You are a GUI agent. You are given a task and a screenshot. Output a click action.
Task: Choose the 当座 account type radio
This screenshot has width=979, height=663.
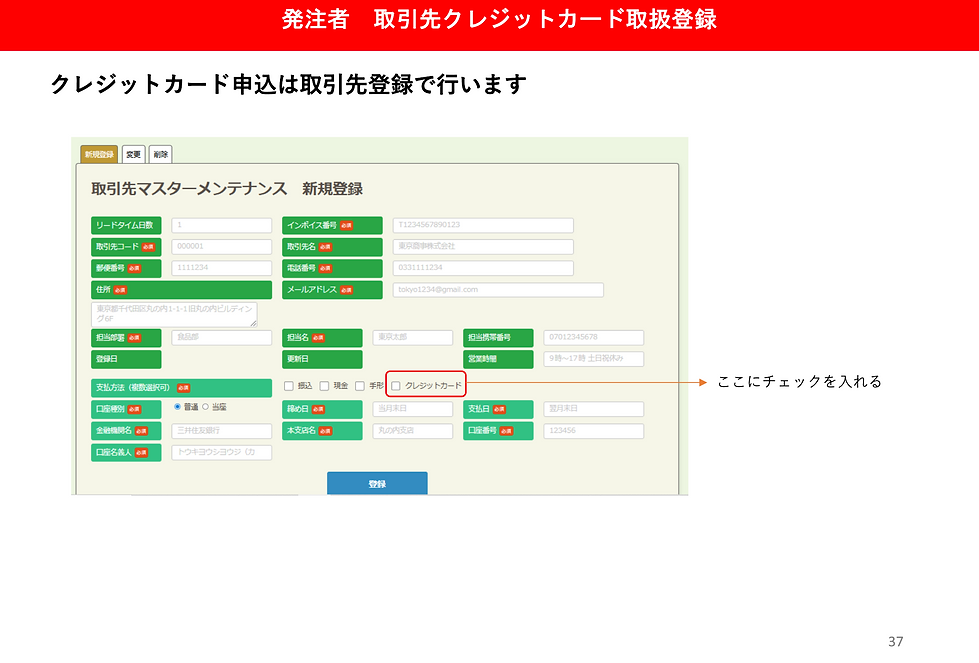coord(205,406)
